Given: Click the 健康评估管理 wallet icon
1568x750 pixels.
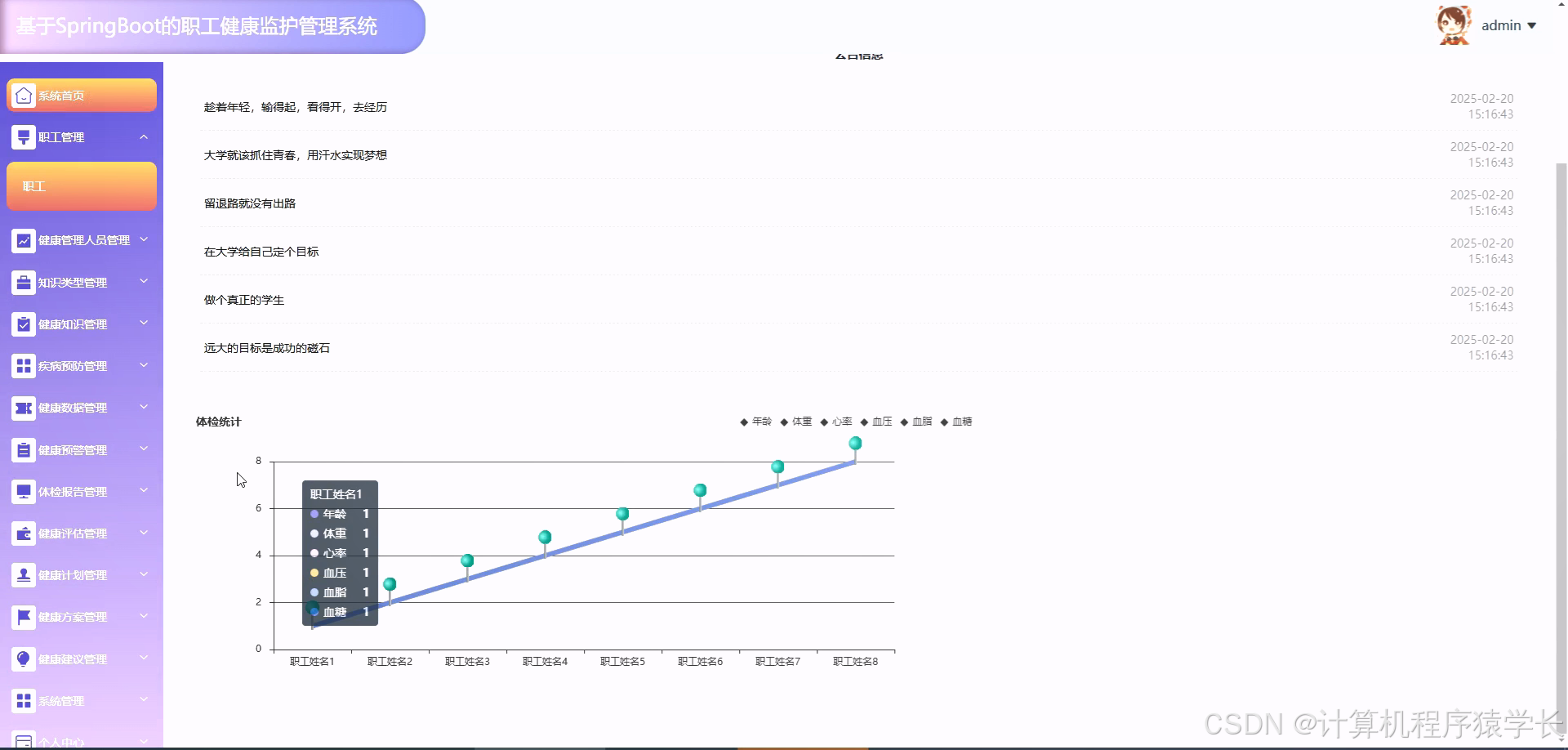Looking at the screenshot, I should [24, 533].
